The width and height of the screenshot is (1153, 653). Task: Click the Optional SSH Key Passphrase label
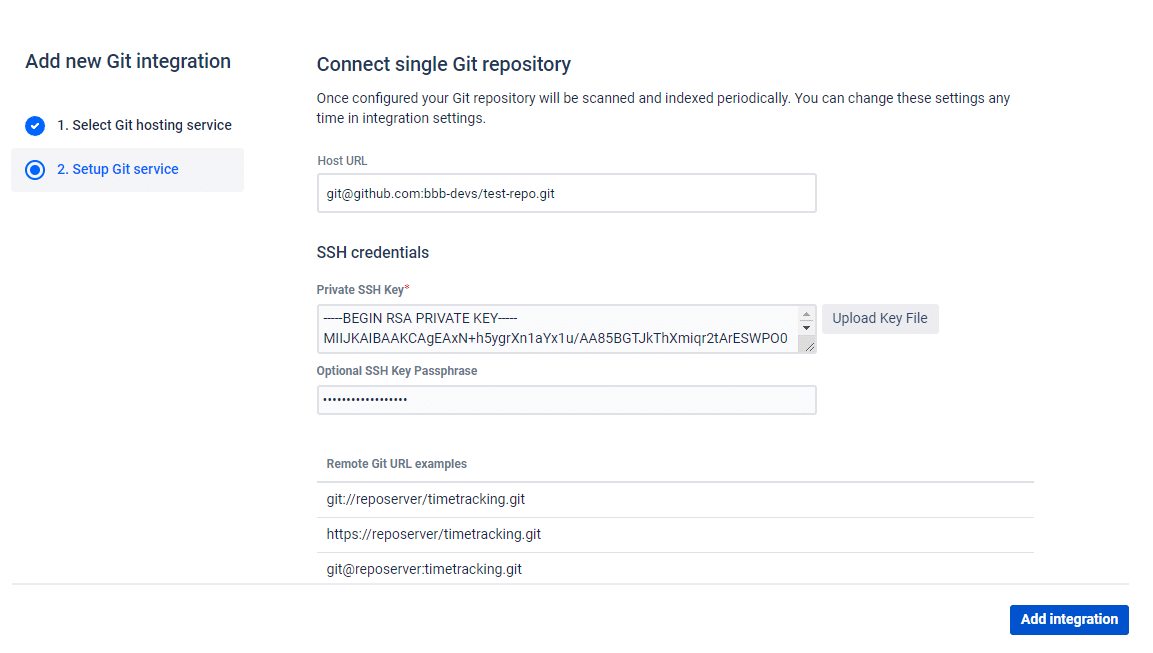click(x=396, y=371)
